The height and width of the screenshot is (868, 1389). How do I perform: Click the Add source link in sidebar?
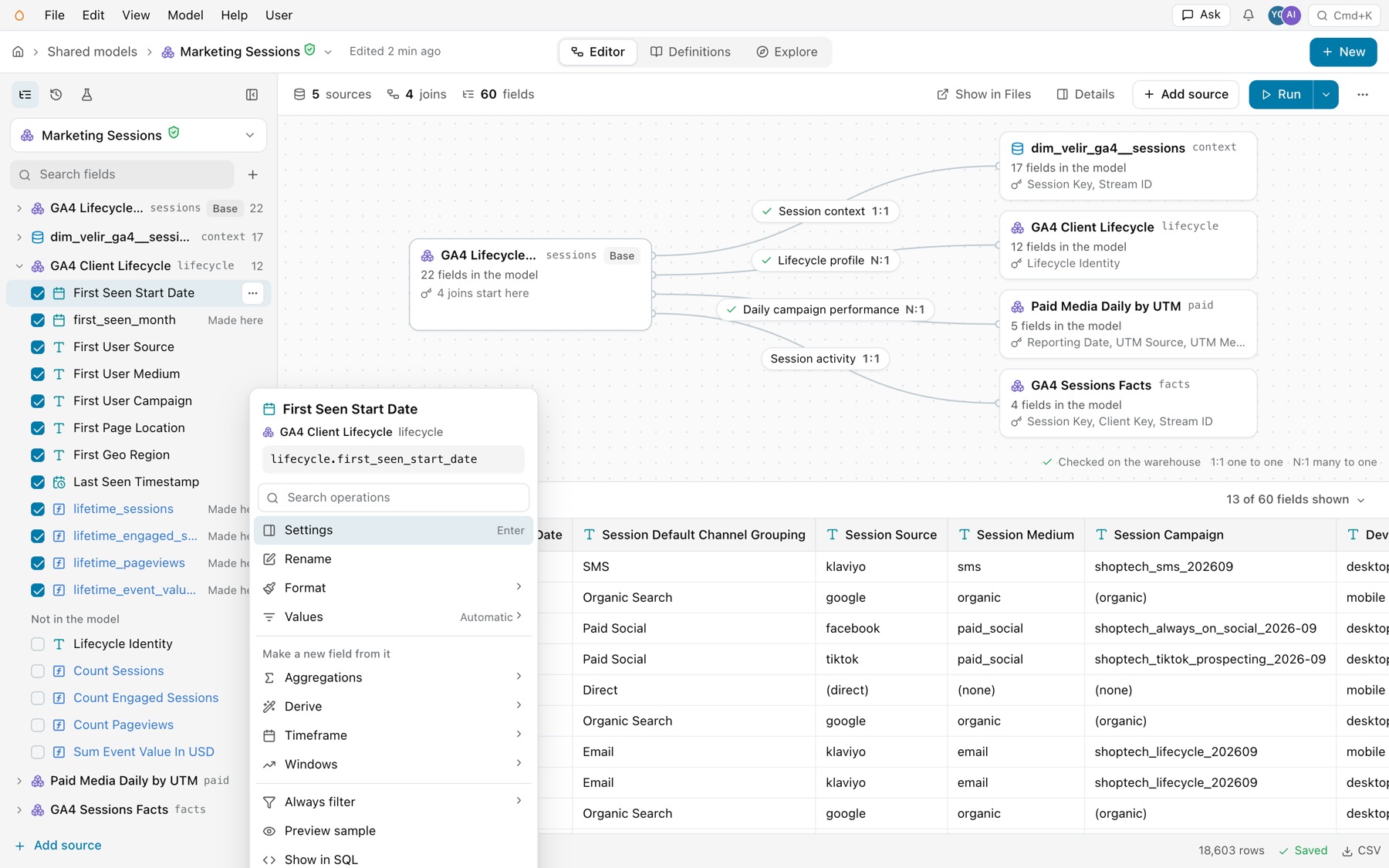click(x=58, y=846)
